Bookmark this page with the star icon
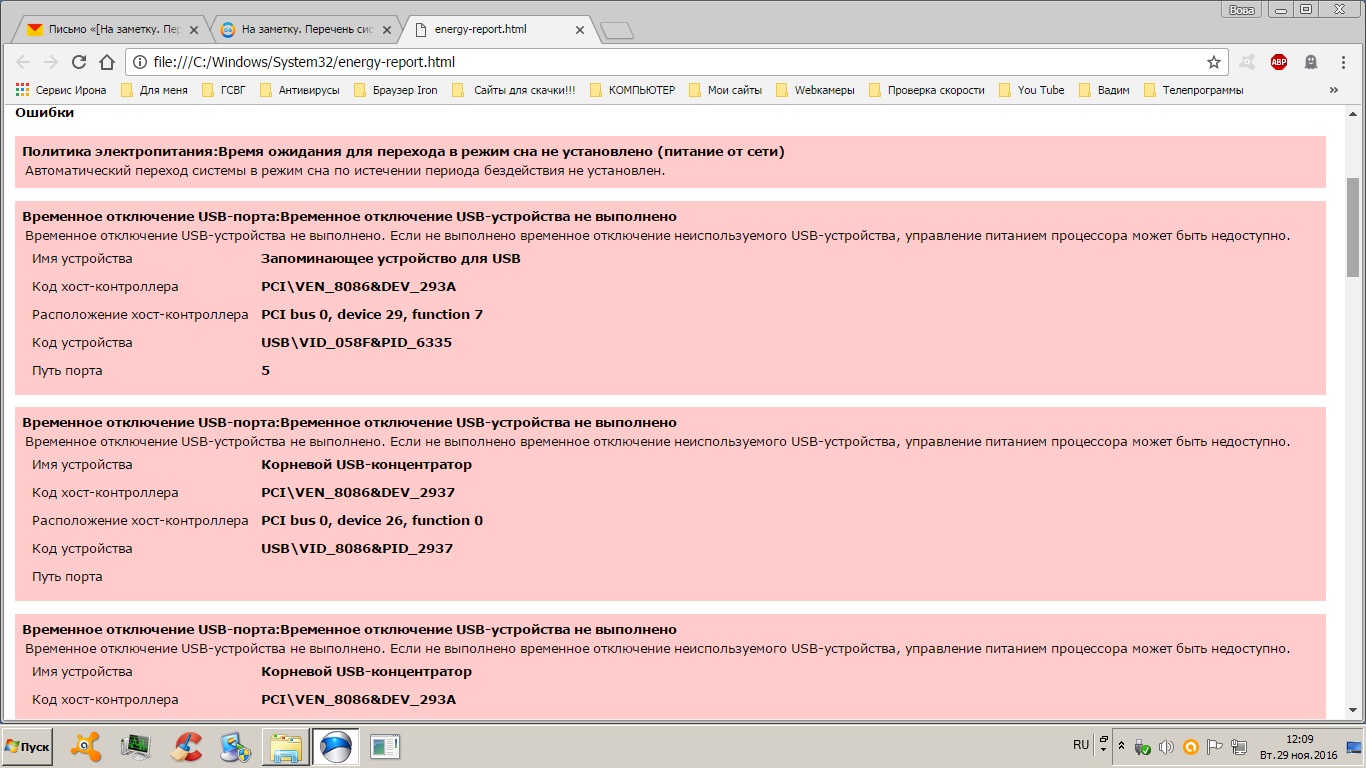 [x=1214, y=62]
